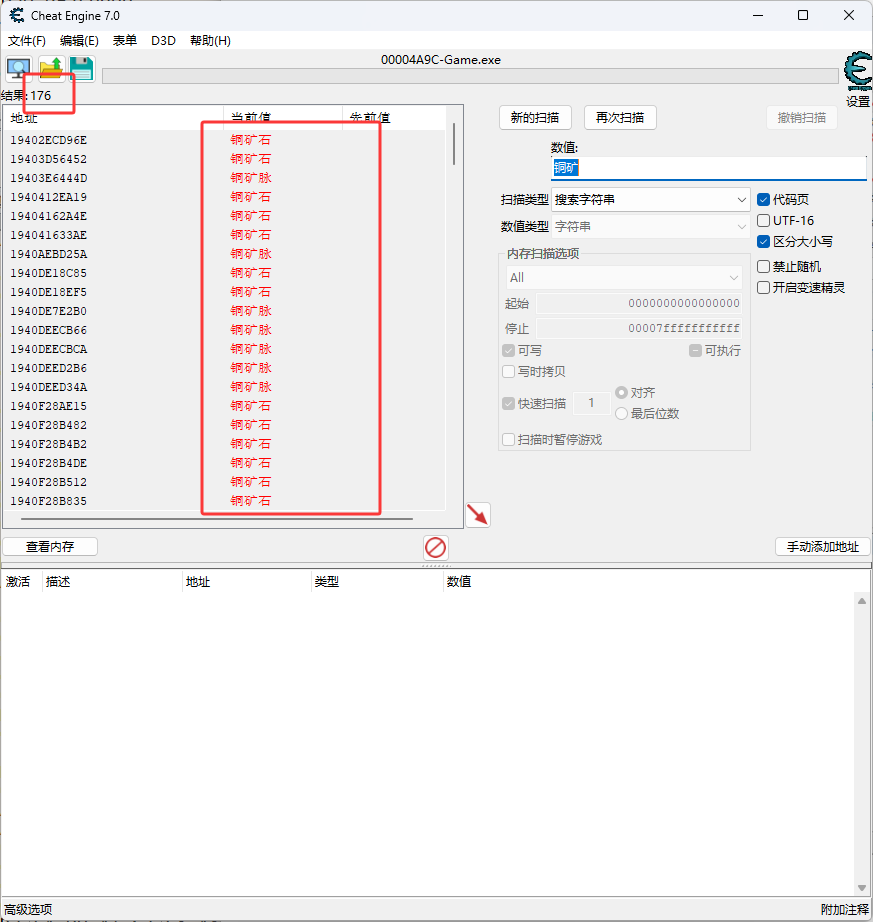
Task: Click the 停止 stop address field
Action: (638, 328)
